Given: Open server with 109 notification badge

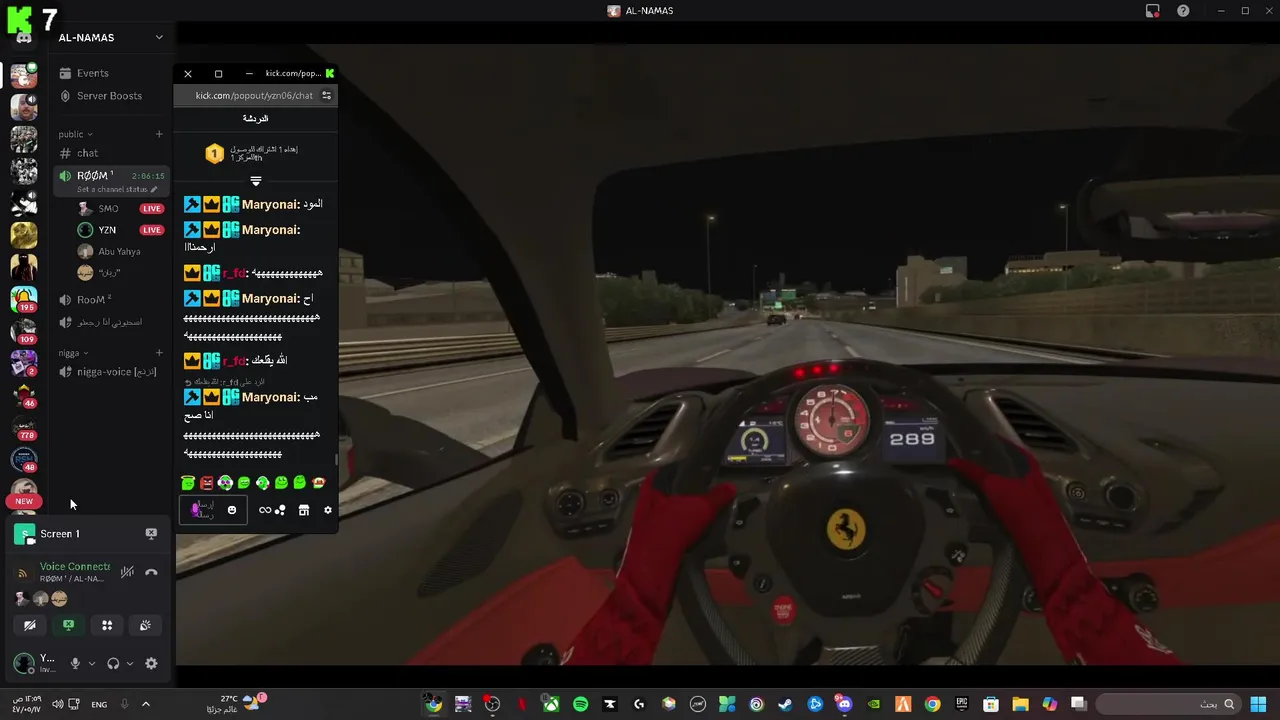Looking at the screenshot, I should (x=24, y=332).
